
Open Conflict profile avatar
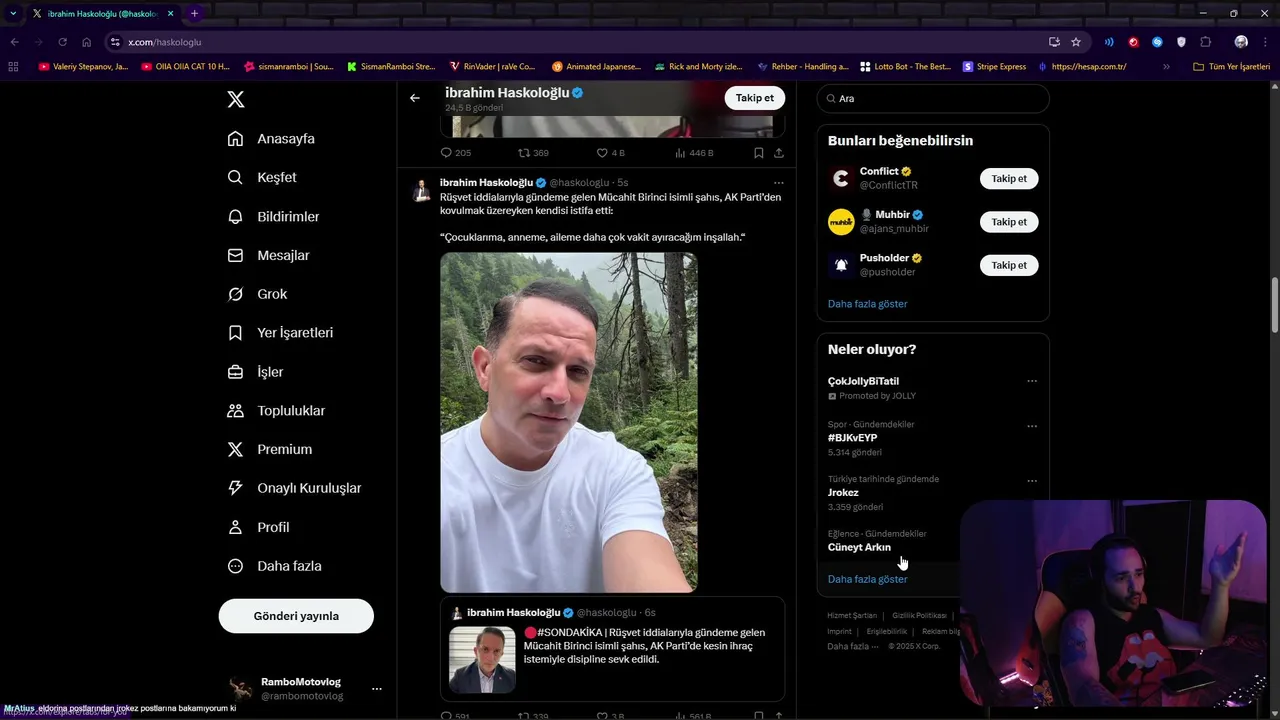point(841,178)
